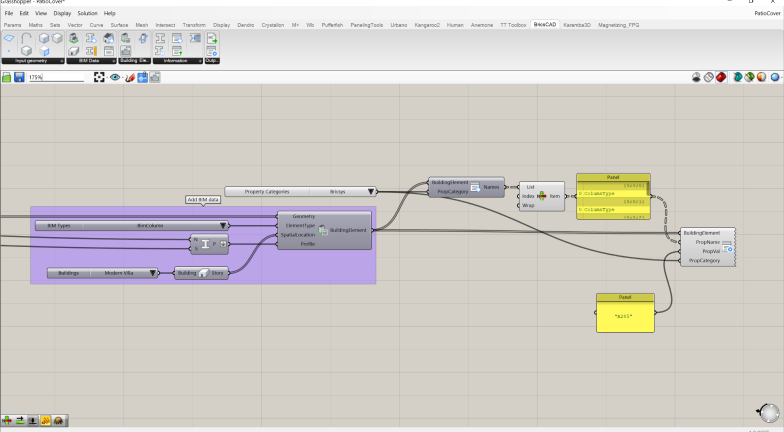The width and height of the screenshot is (784, 432).
Task: Select the profile I-beam component in BIM Data
Action: coord(91,38)
